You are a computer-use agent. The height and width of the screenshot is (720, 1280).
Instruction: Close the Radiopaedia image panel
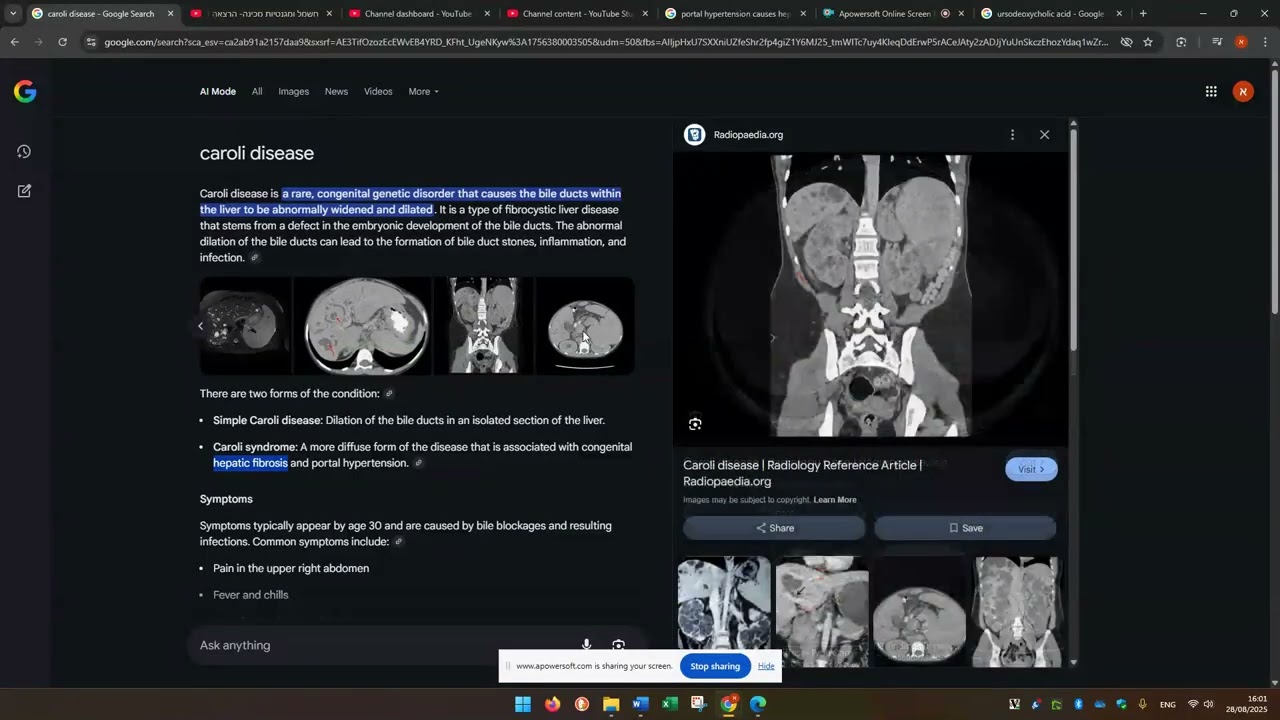(x=1044, y=135)
